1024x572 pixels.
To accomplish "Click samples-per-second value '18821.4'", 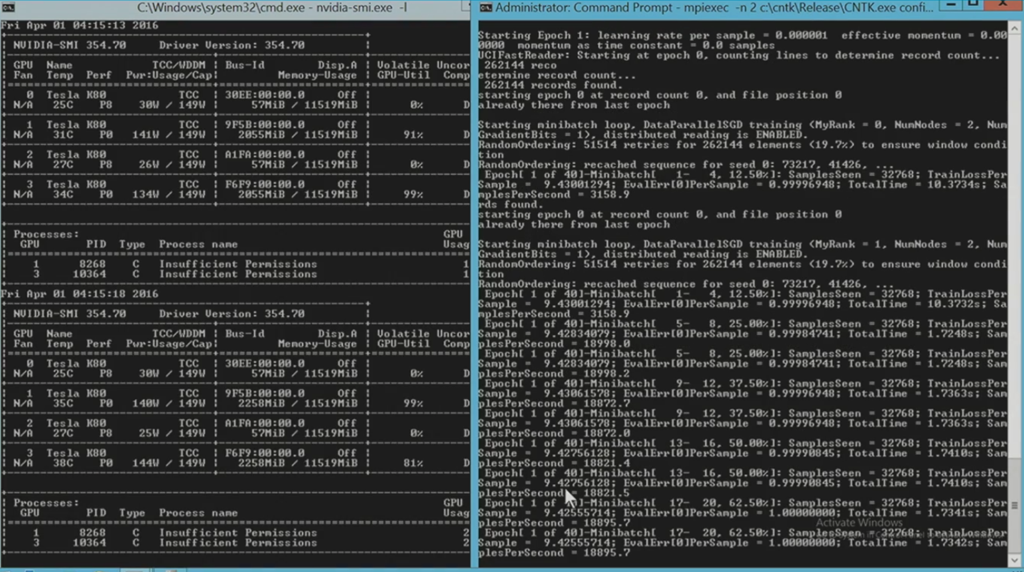I will 607,464.
